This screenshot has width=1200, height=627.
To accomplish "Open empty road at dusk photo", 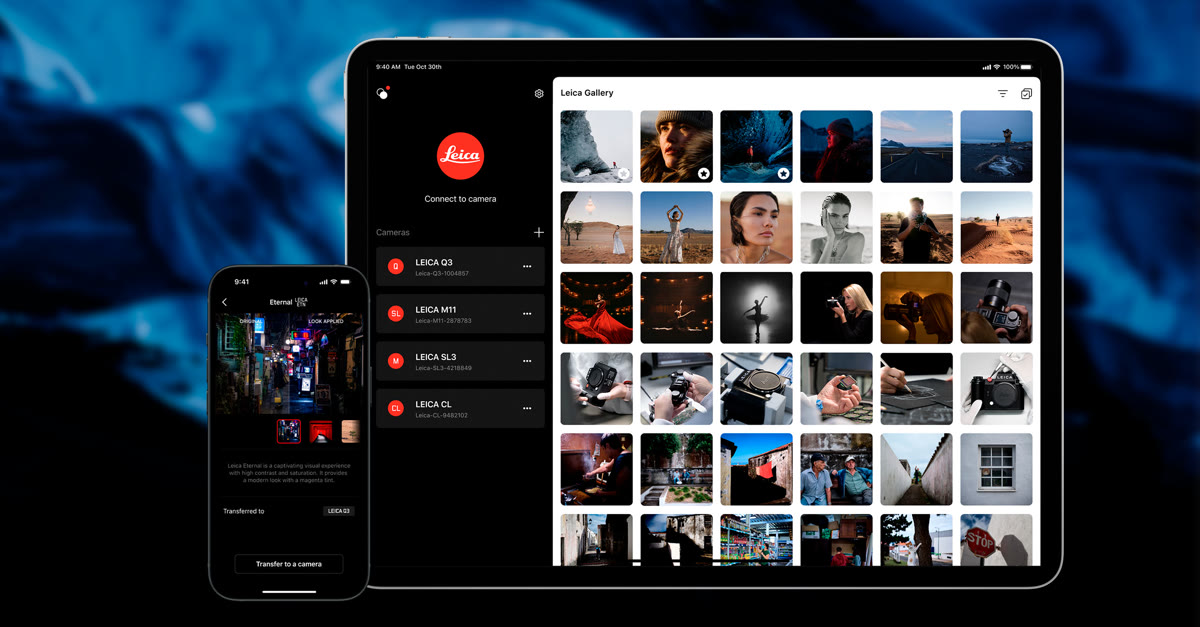I will 917,146.
